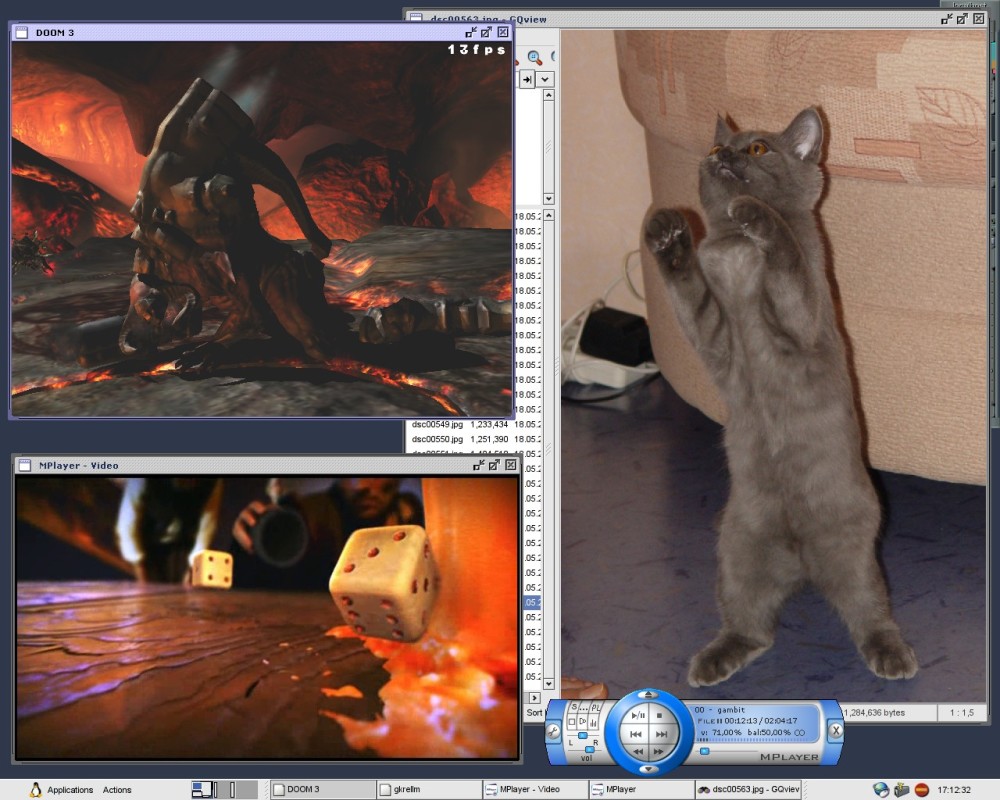Switch to gkrellm in the taskbar
This screenshot has width=1000, height=800.
429,789
